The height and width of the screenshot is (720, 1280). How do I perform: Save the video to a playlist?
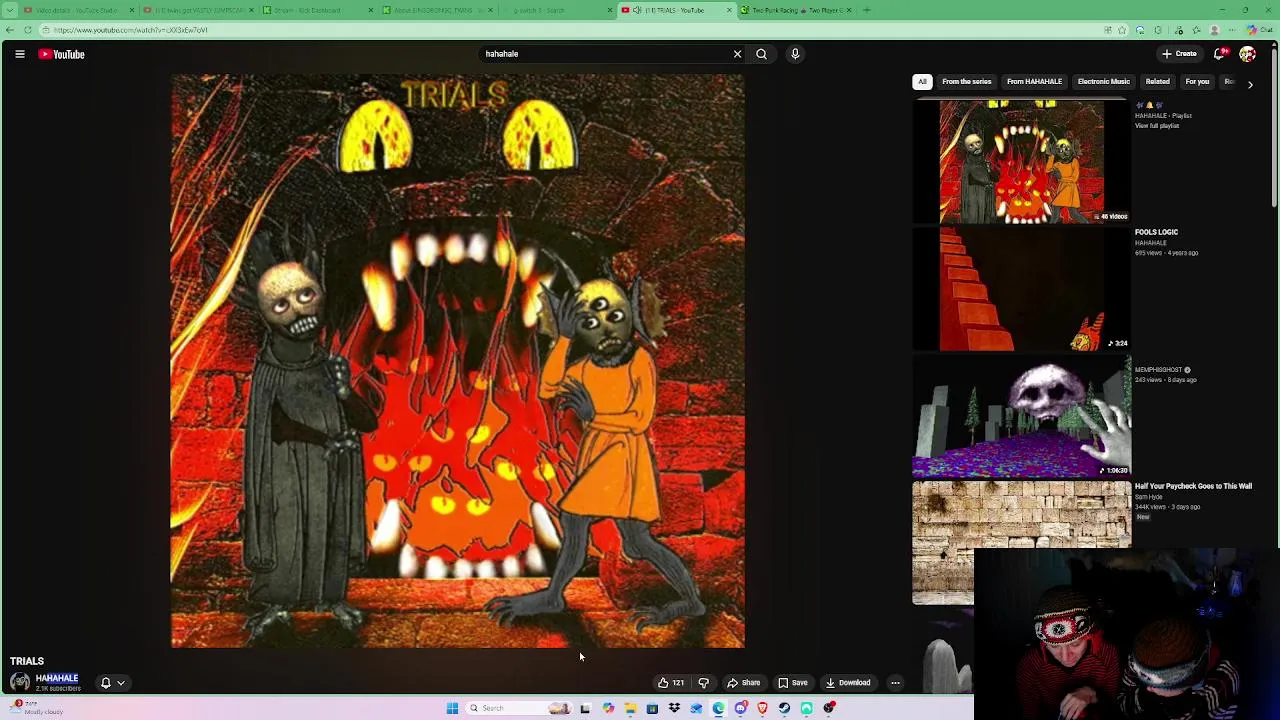pos(793,683)
